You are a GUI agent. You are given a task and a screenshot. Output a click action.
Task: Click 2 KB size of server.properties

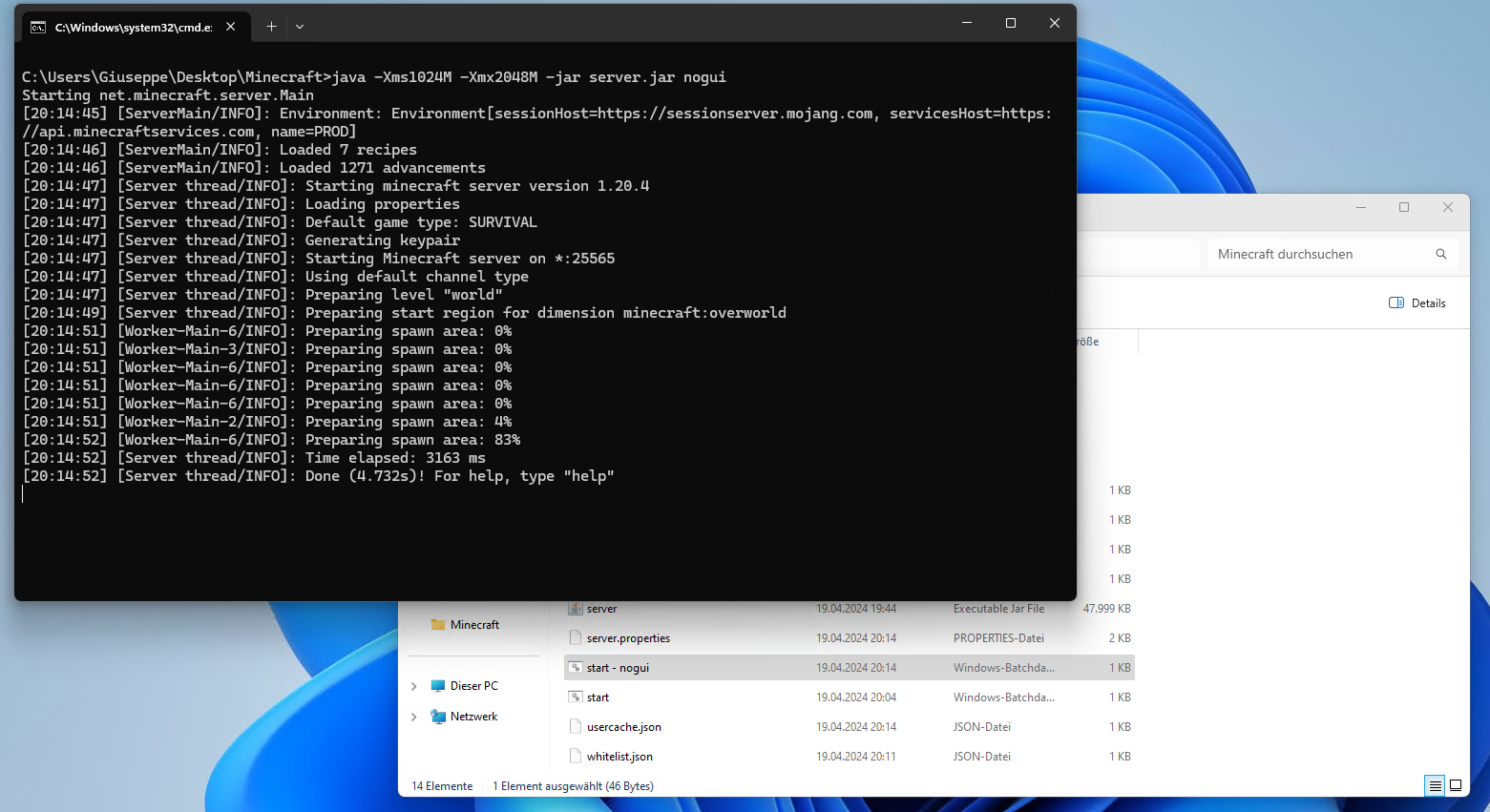tap(1120, 638)
